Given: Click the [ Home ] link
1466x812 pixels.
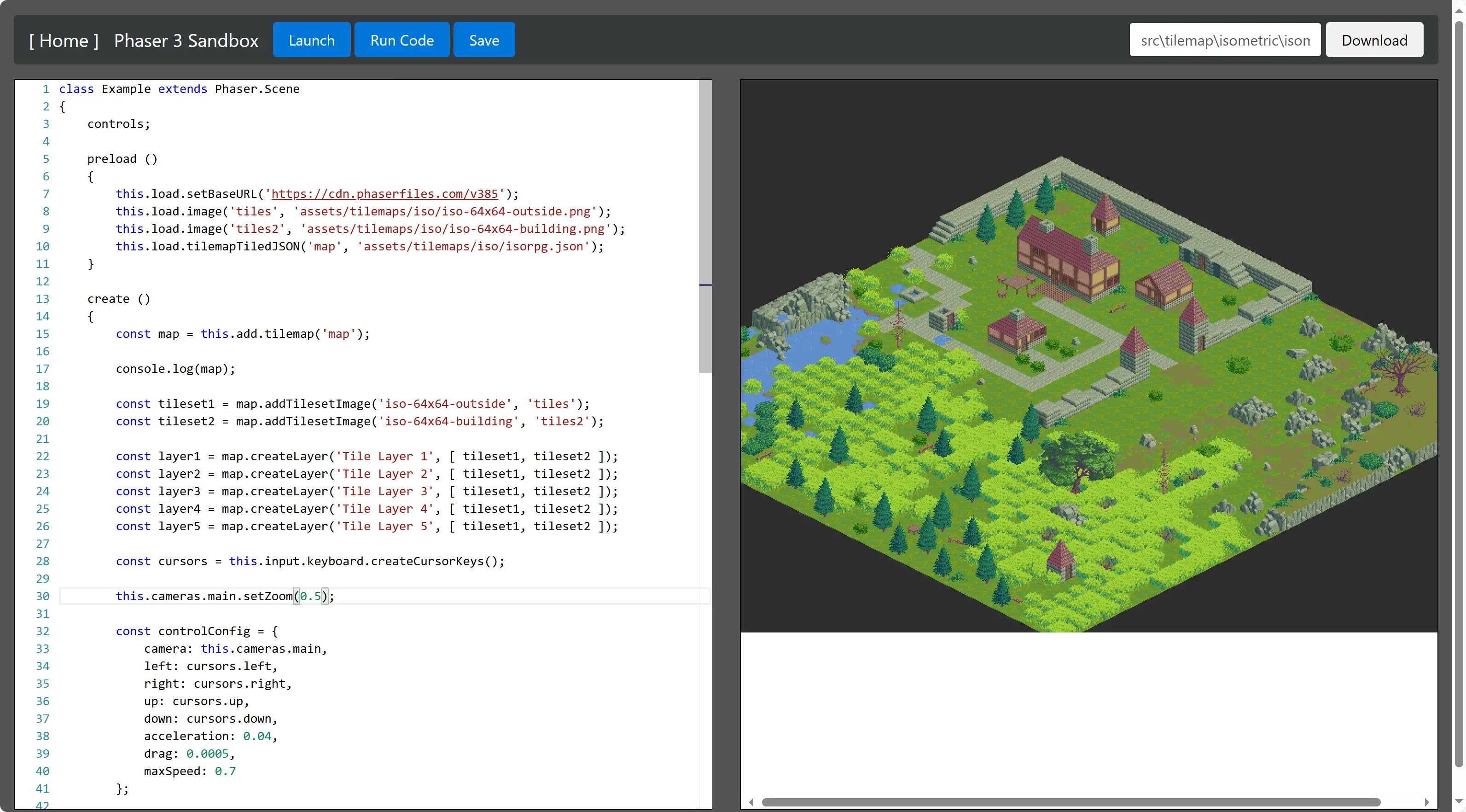Looking at the screenshot, I should [64, 41].
